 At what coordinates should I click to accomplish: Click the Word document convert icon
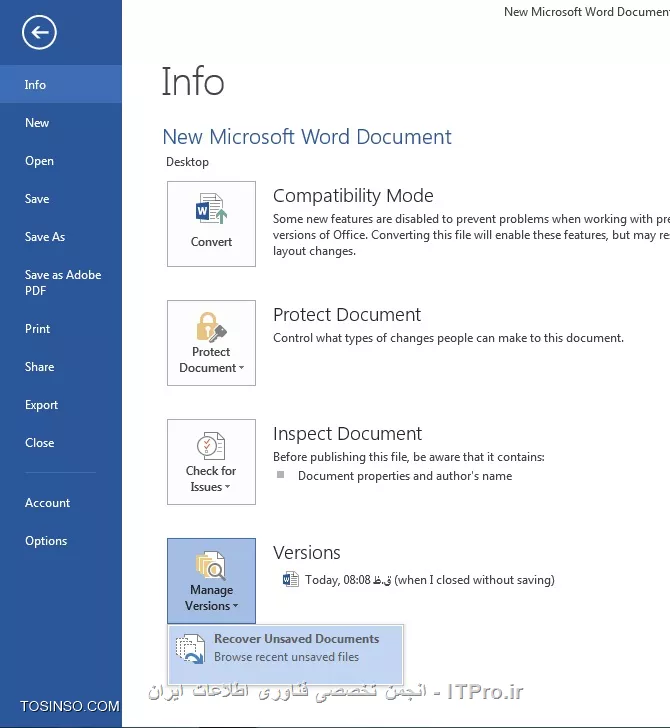coord(211,208)
